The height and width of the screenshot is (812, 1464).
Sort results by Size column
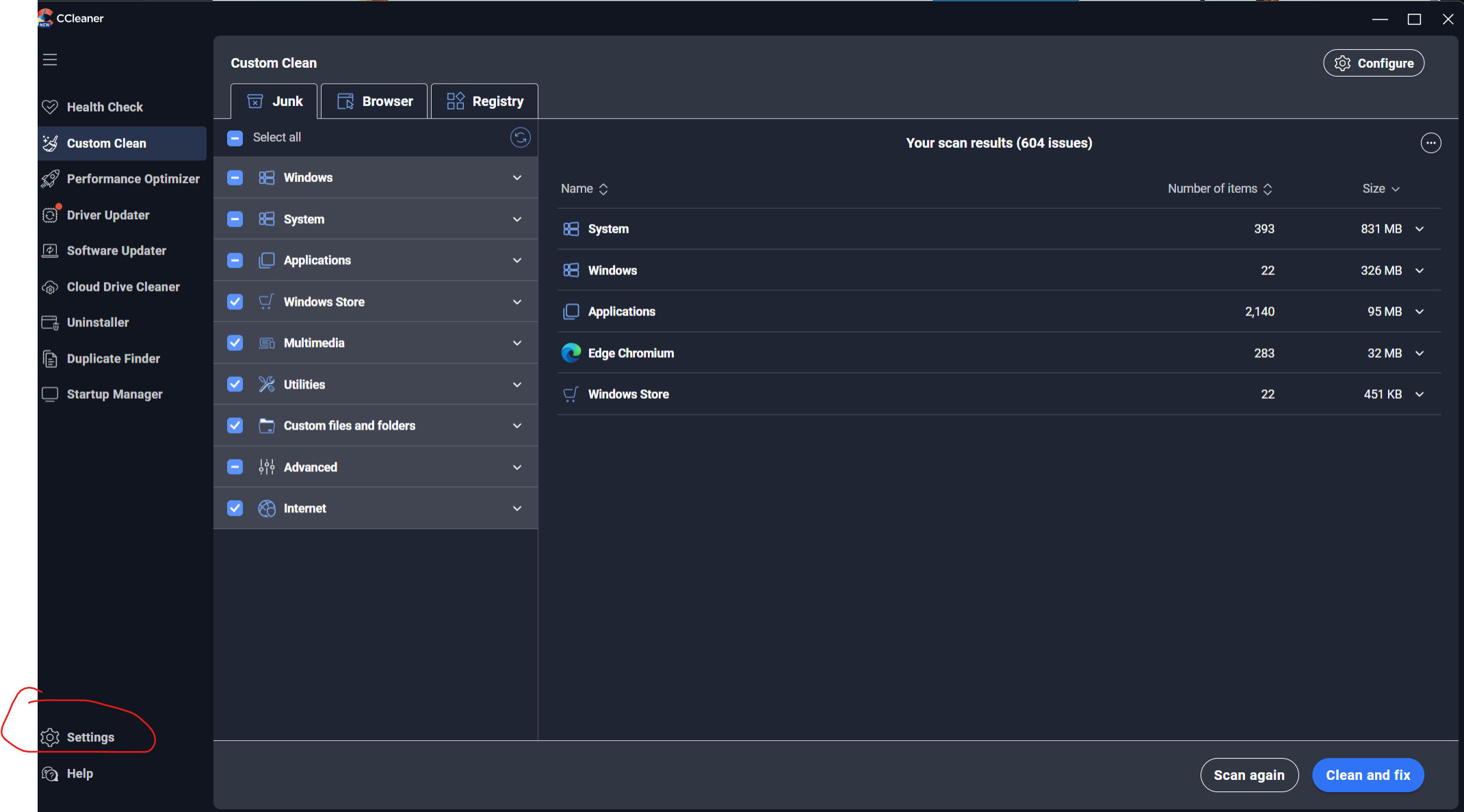pos(1381,189)
